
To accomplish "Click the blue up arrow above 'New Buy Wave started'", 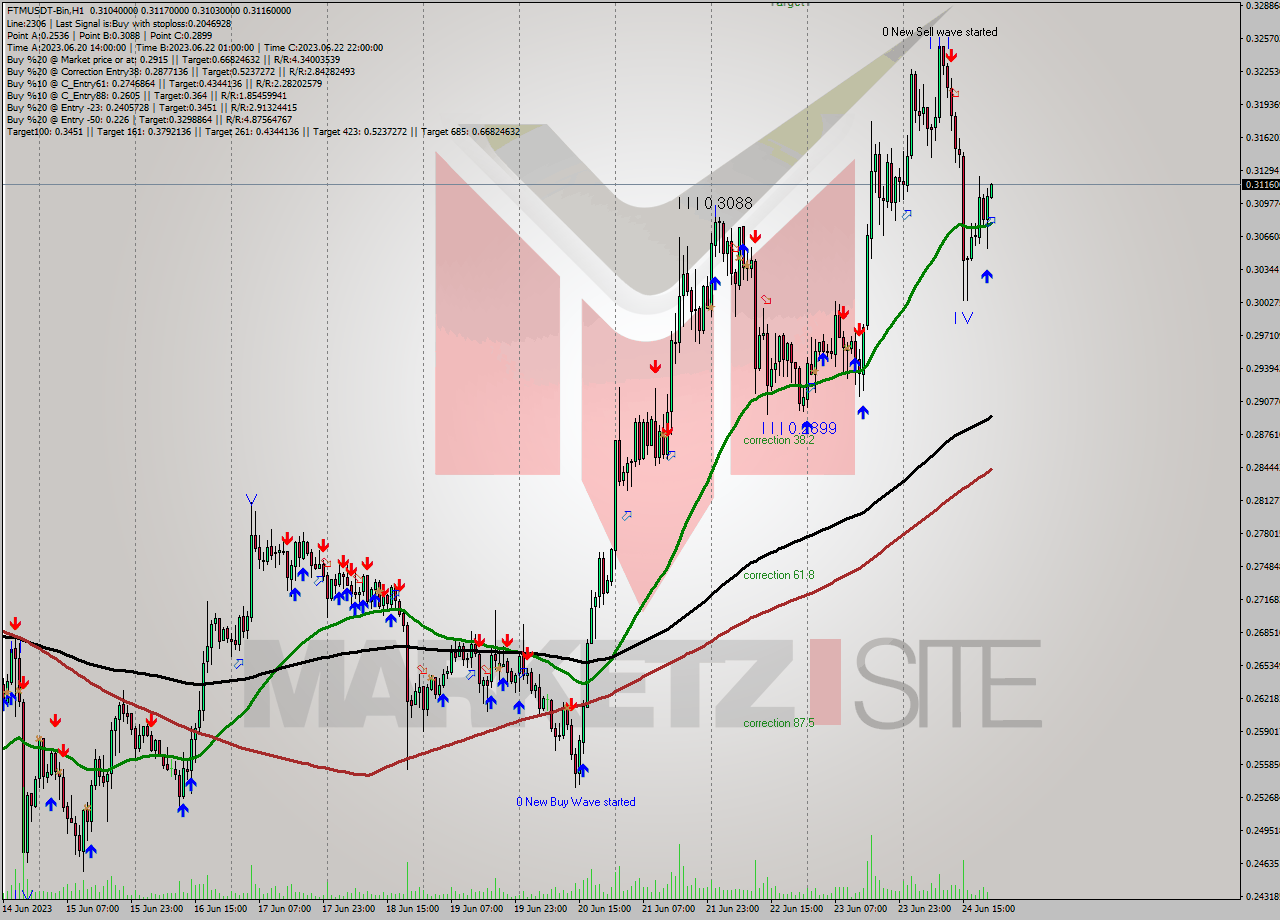I will (582, 770).
